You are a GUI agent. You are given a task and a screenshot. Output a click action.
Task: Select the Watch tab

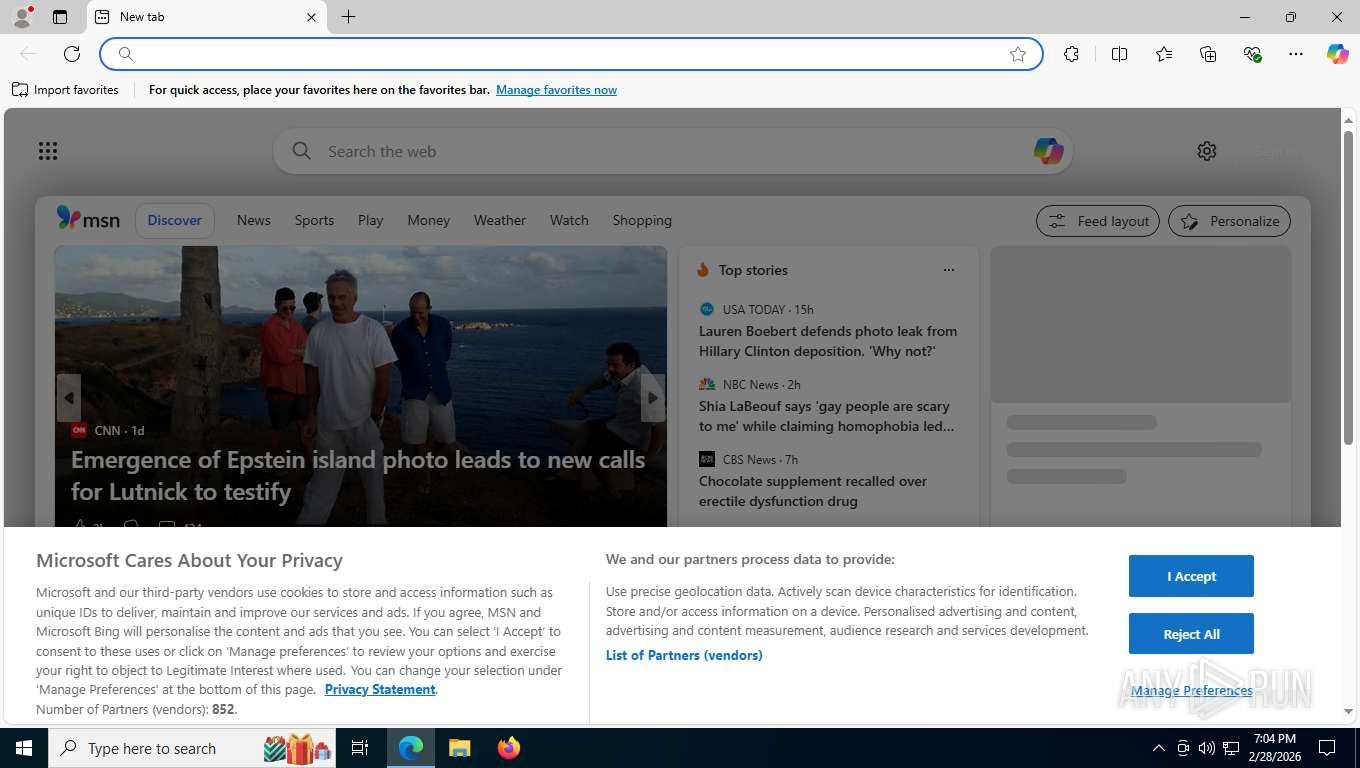click(569, 220)
